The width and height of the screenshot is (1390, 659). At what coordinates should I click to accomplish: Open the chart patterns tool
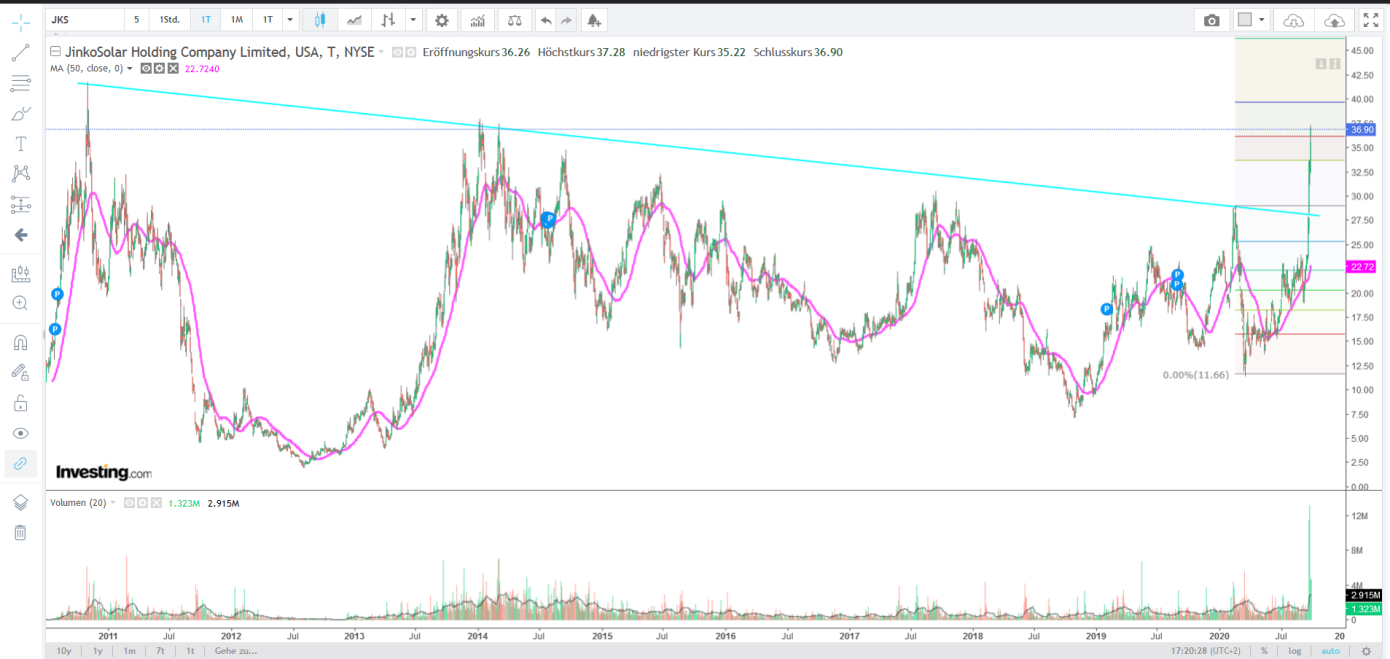[20, 174]
